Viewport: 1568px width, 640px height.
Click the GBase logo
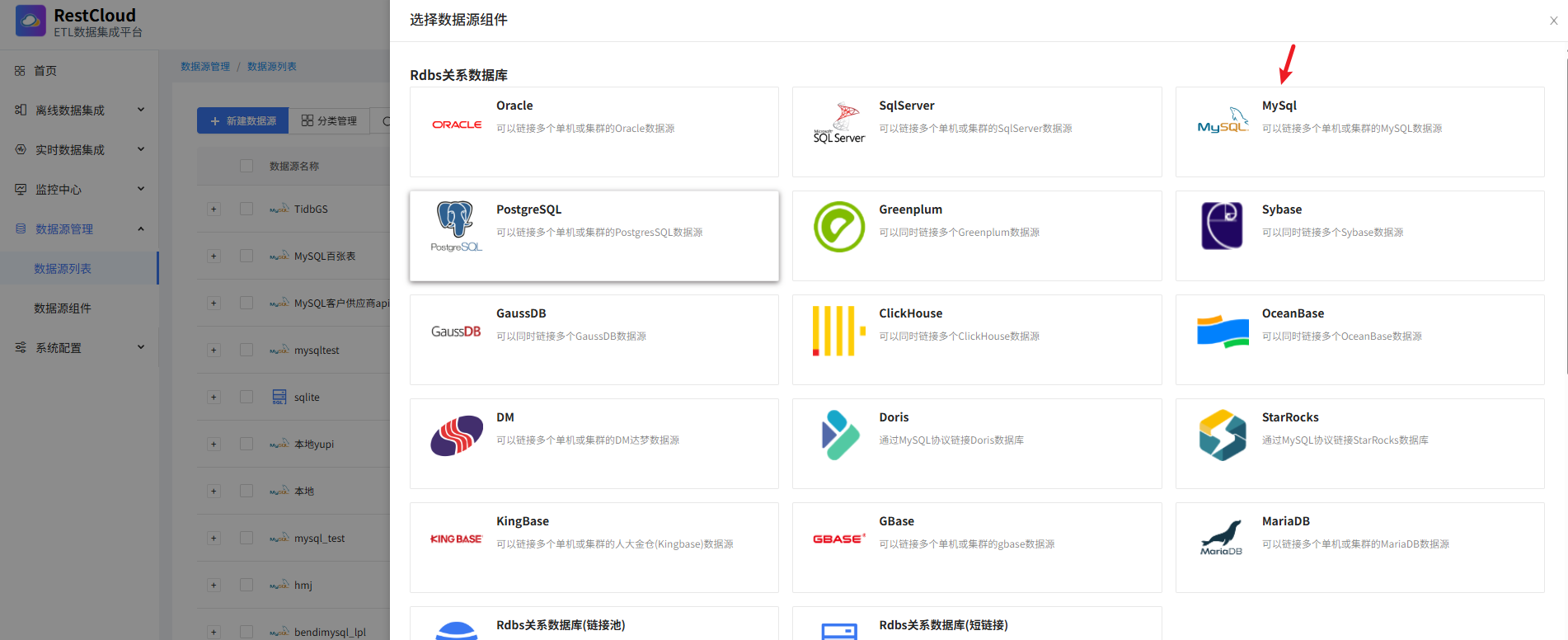coord(839,539)
